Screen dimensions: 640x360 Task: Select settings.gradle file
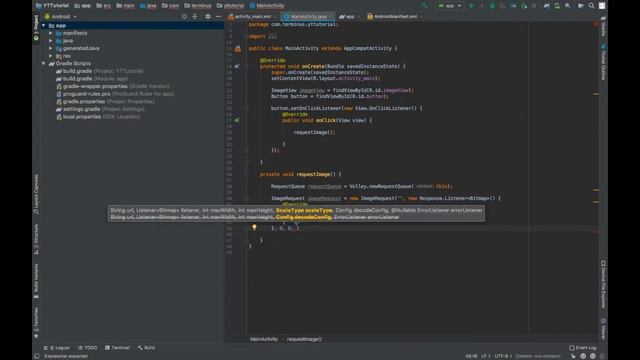coord(100,109)
